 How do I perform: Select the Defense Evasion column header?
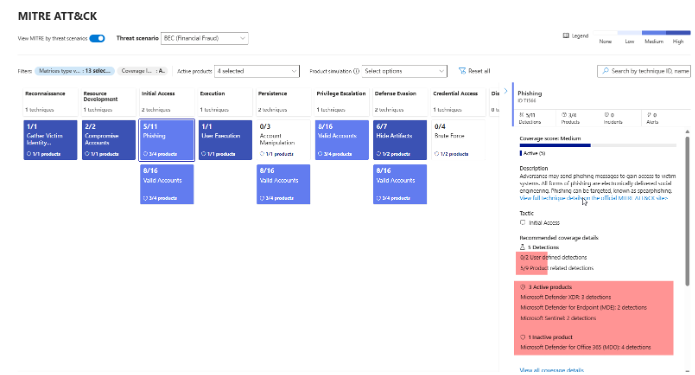click(400, 102)
